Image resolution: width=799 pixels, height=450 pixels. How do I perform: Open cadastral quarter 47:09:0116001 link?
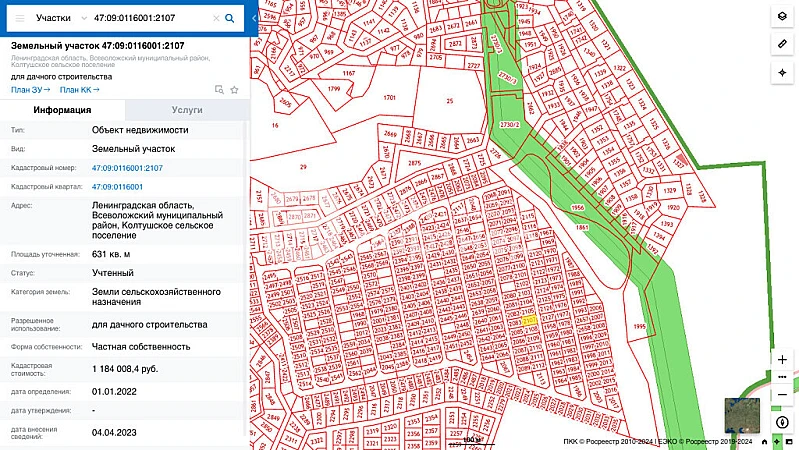click(117, 187)
